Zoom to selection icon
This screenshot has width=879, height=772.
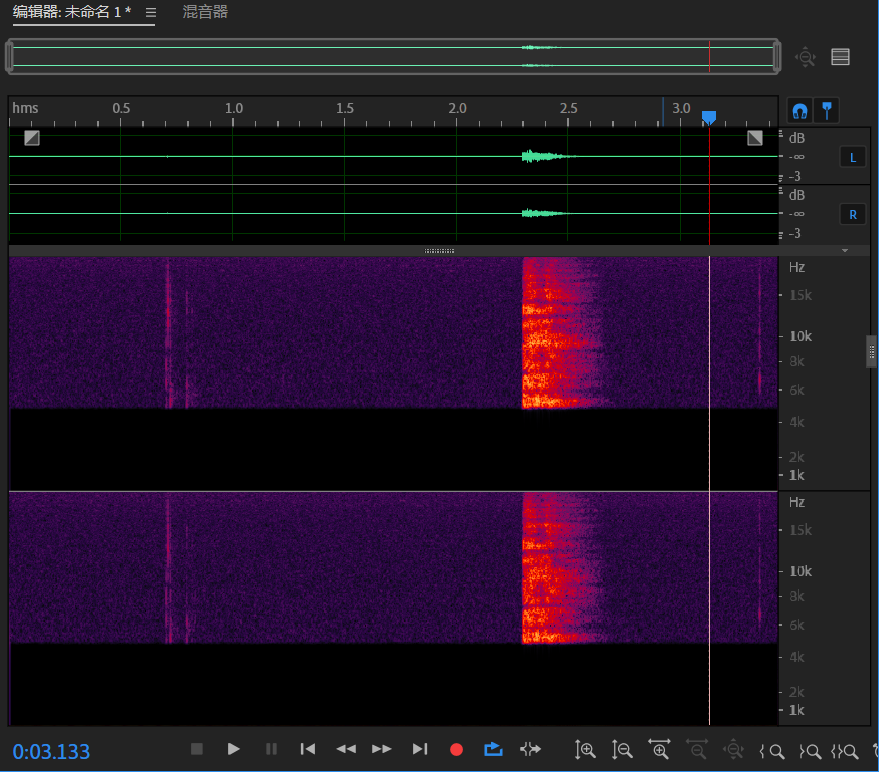click(x=845, y=751)
